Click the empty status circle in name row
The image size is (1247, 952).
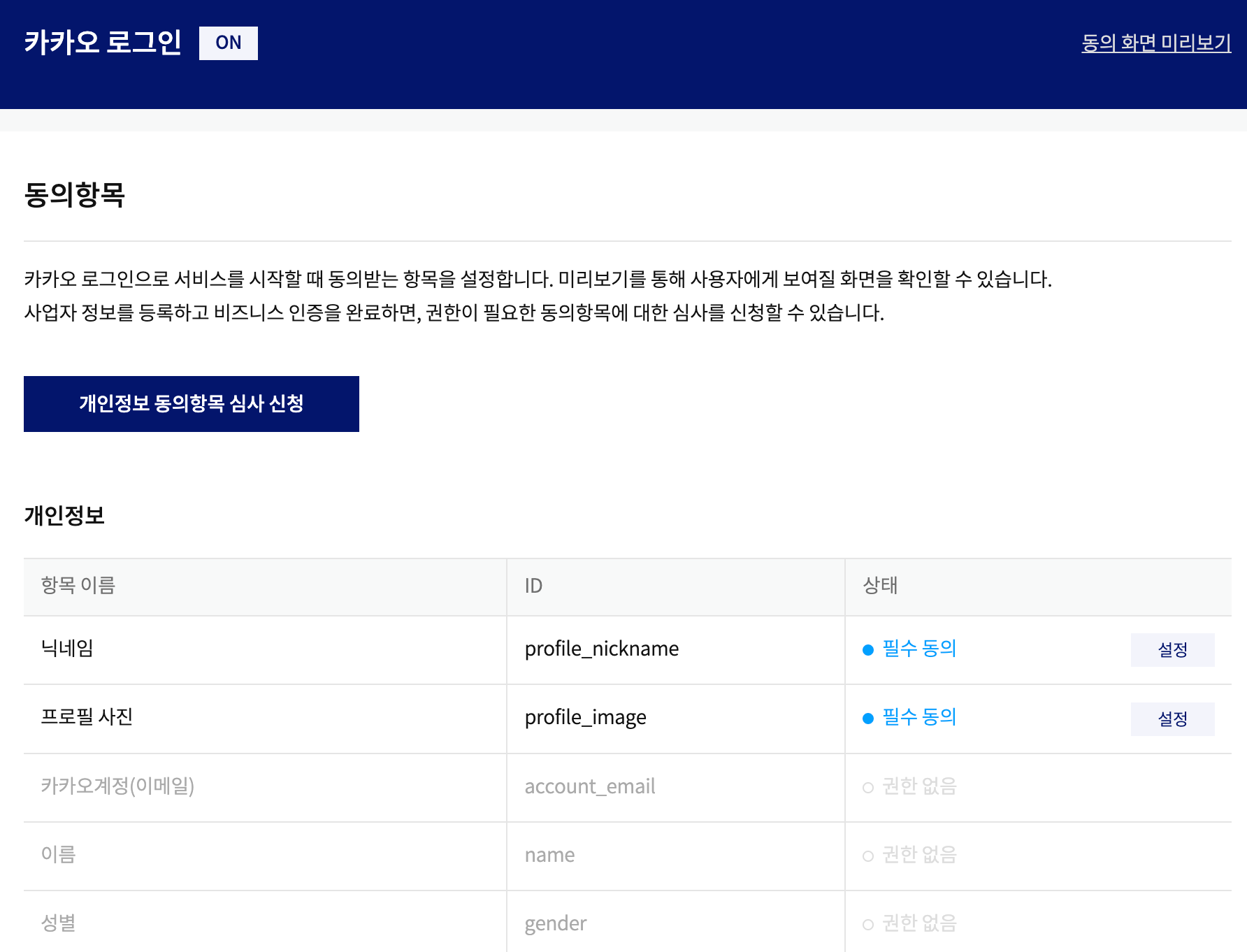(x=868, y=856)
